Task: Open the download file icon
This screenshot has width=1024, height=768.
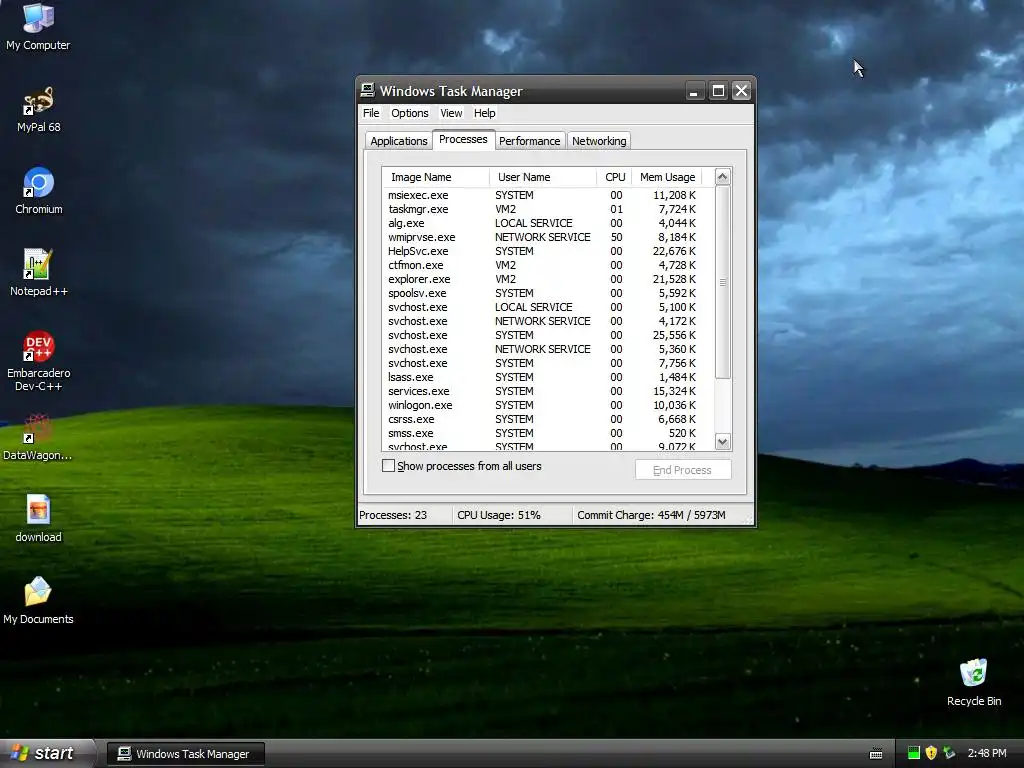Action: (x=38, y=519)
